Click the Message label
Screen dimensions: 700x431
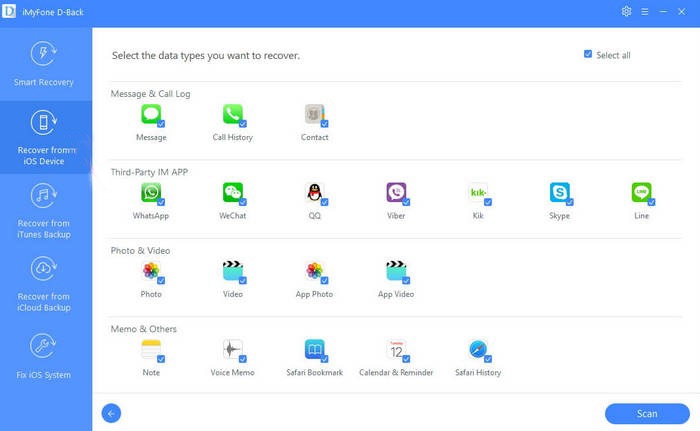click(151, 137)
